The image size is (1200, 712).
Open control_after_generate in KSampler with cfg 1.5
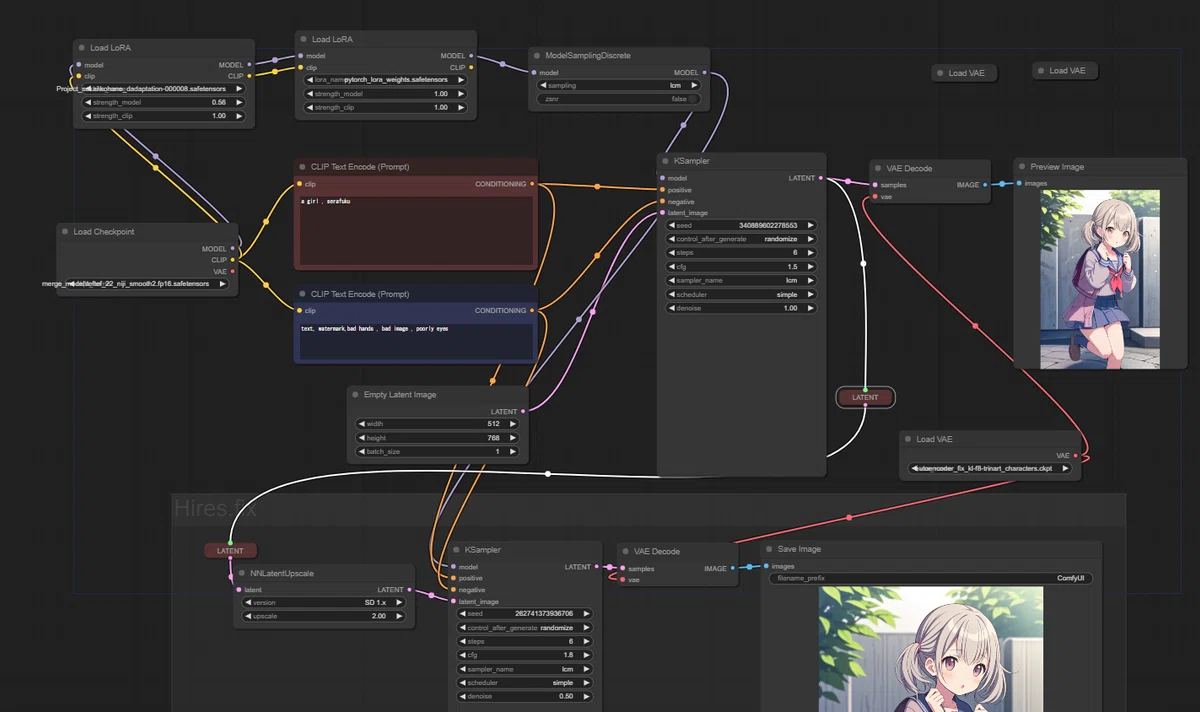tap(741, 239)
